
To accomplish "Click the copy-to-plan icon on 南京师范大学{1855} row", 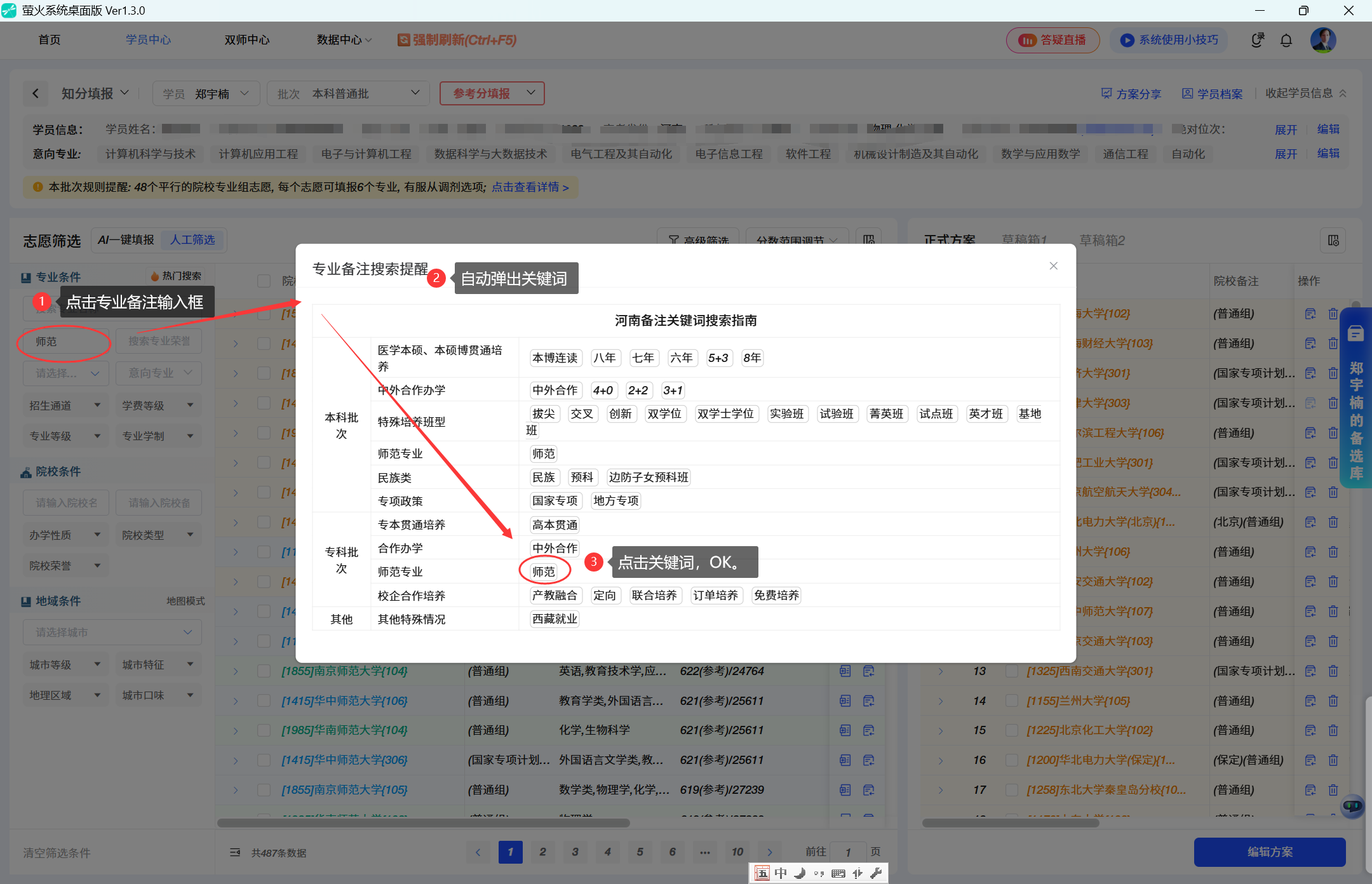I will pyautogui.click(x=845, y=671).
